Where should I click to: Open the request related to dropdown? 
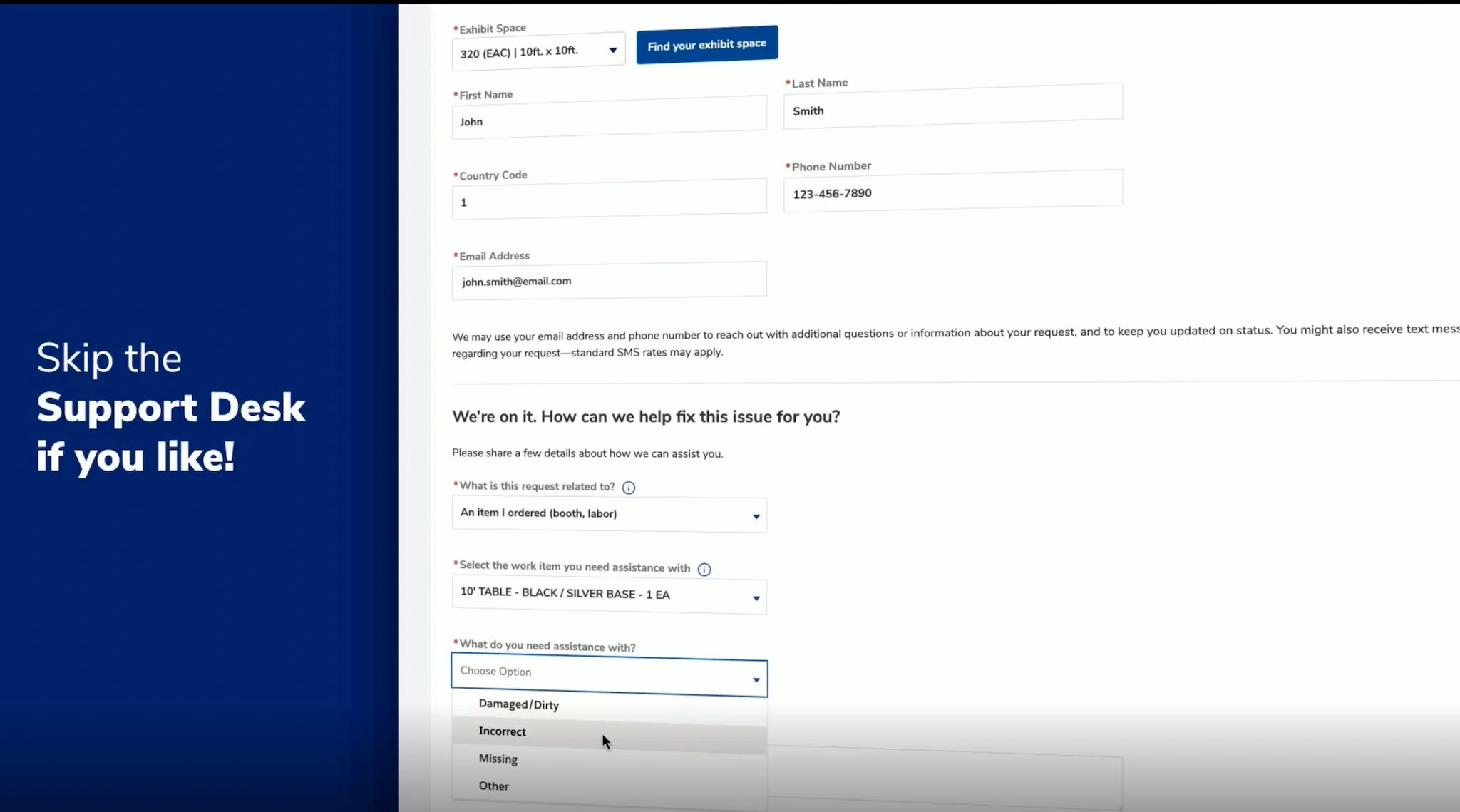(609, 514)
